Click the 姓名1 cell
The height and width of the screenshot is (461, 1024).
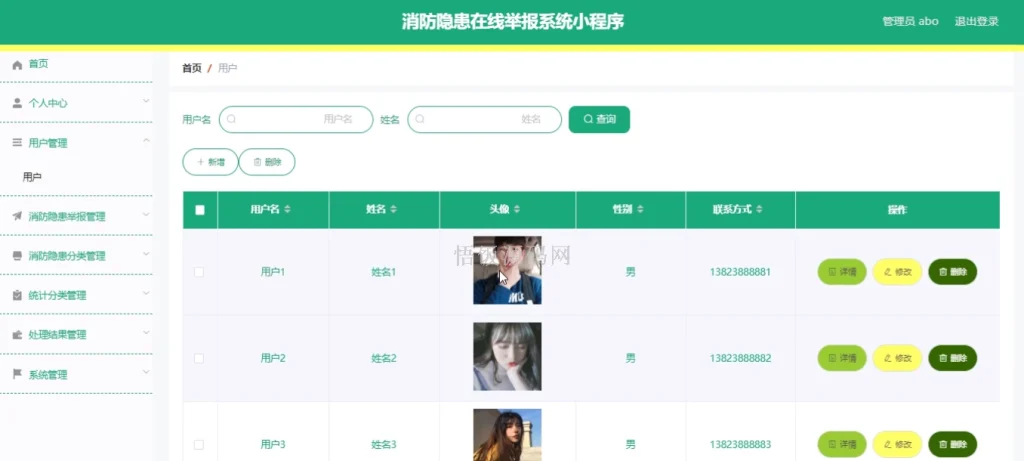384,272
